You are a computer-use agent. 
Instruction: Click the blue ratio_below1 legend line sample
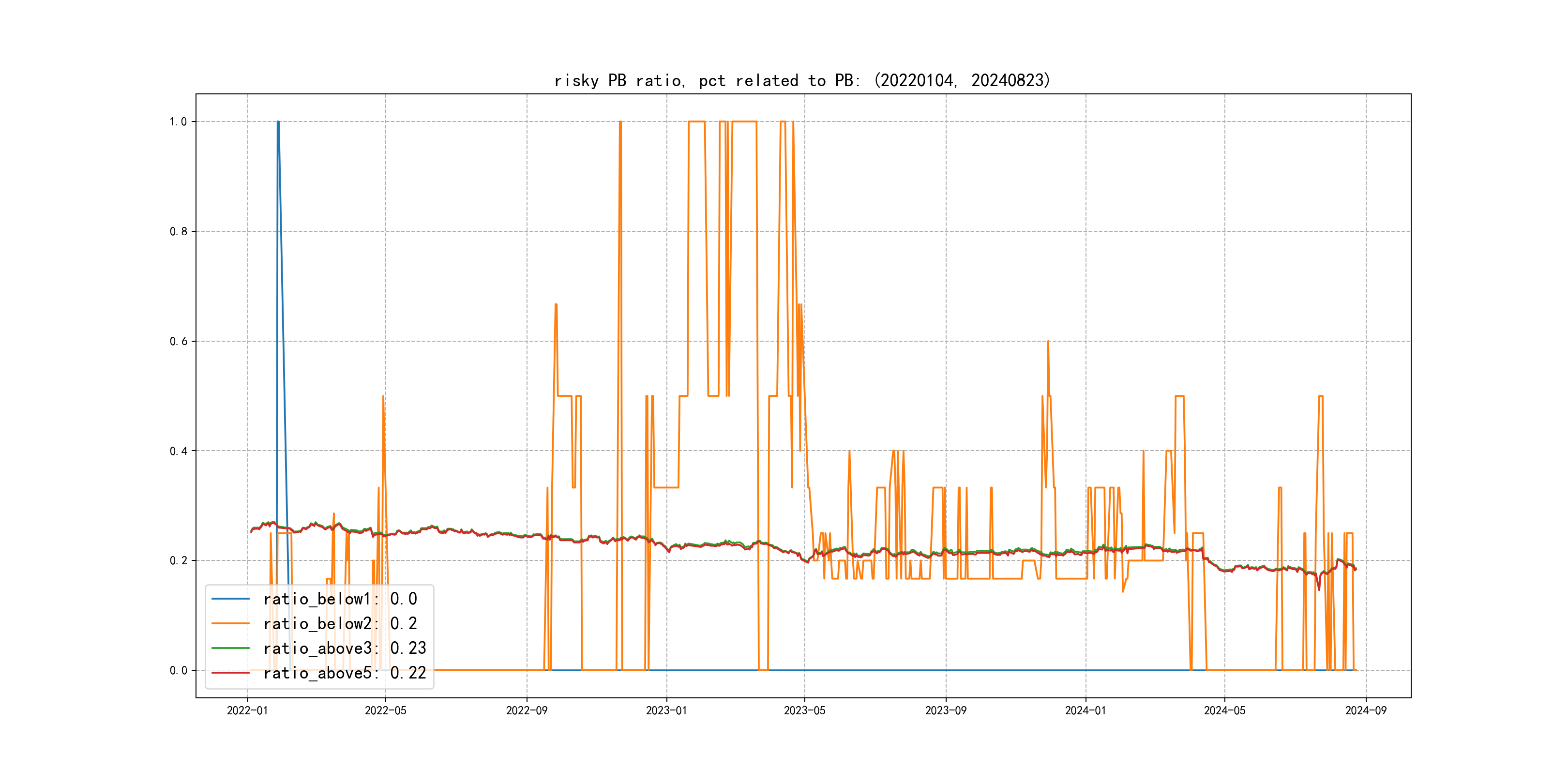pyautogui.click(x=230, y=599)
